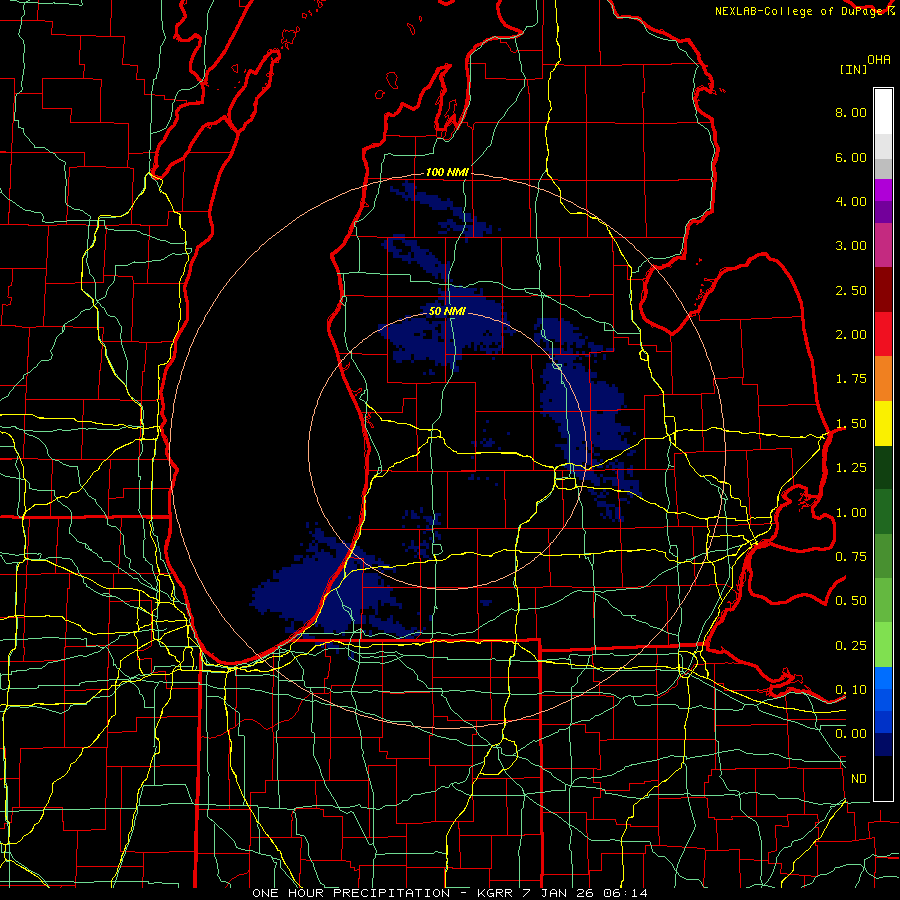Click the 0.75 legend value
The width and height of the screenshot is (900, 900).
(851, 557)
